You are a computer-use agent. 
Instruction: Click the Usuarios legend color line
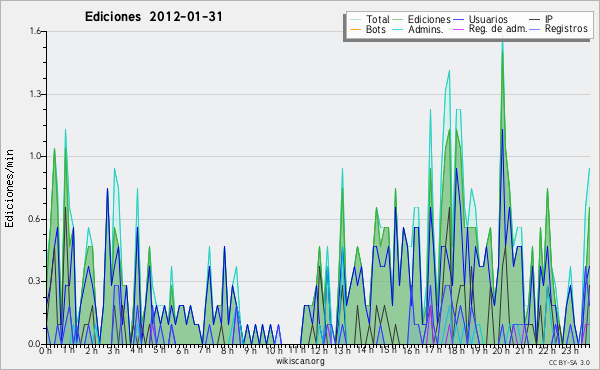coord(458,19)
